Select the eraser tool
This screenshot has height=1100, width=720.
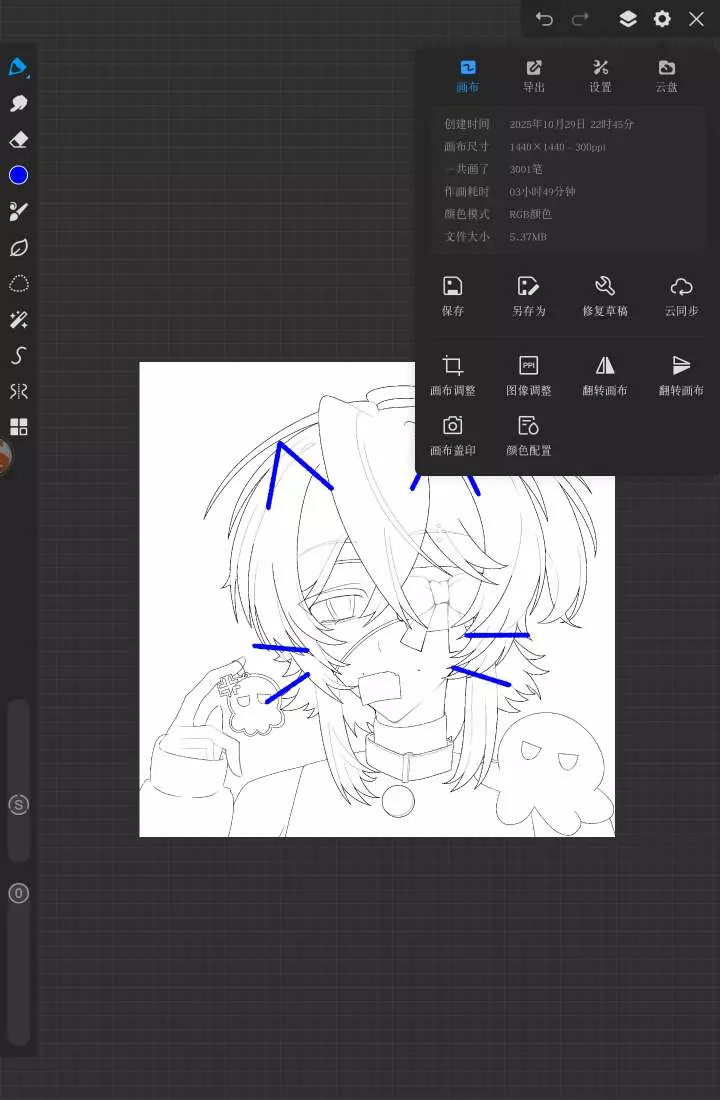[x=18, y=140]
